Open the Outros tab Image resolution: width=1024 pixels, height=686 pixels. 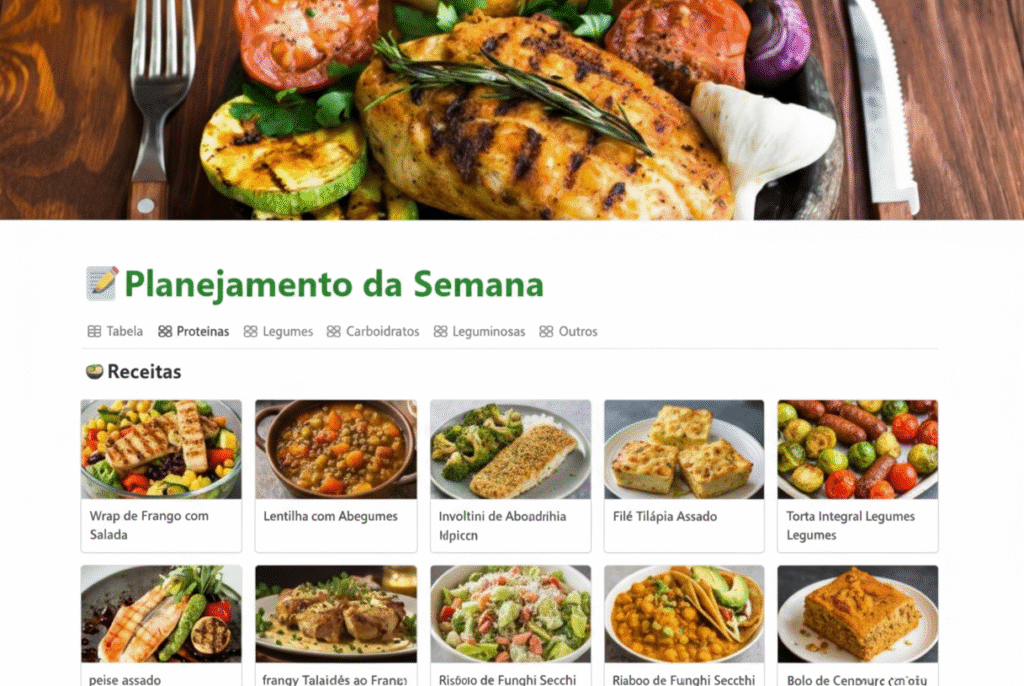click(569, 331)
